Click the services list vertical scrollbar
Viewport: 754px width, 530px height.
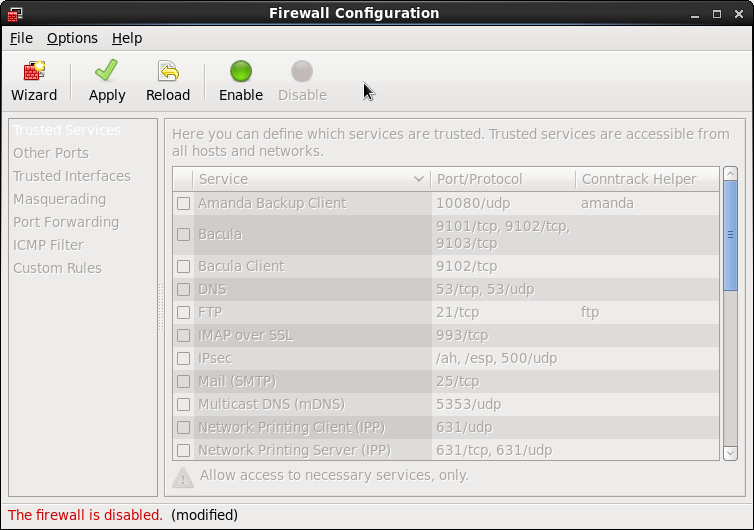[x=730, y=234]
